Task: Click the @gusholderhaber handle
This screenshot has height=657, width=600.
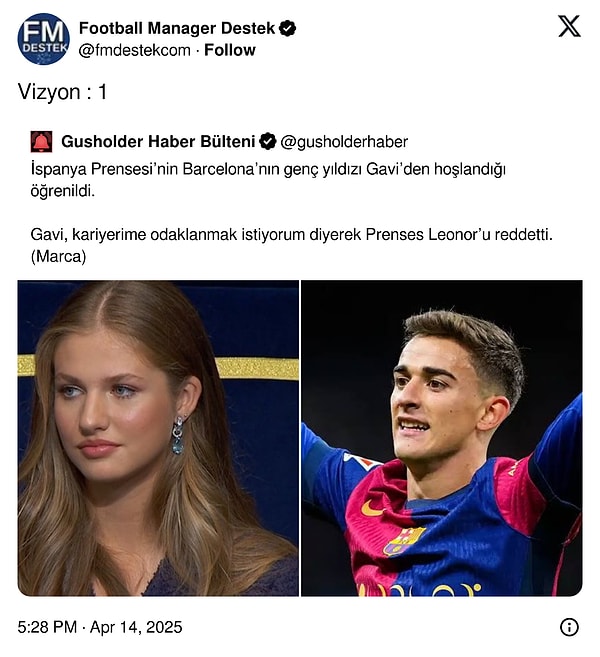Action: click(344, 142)
